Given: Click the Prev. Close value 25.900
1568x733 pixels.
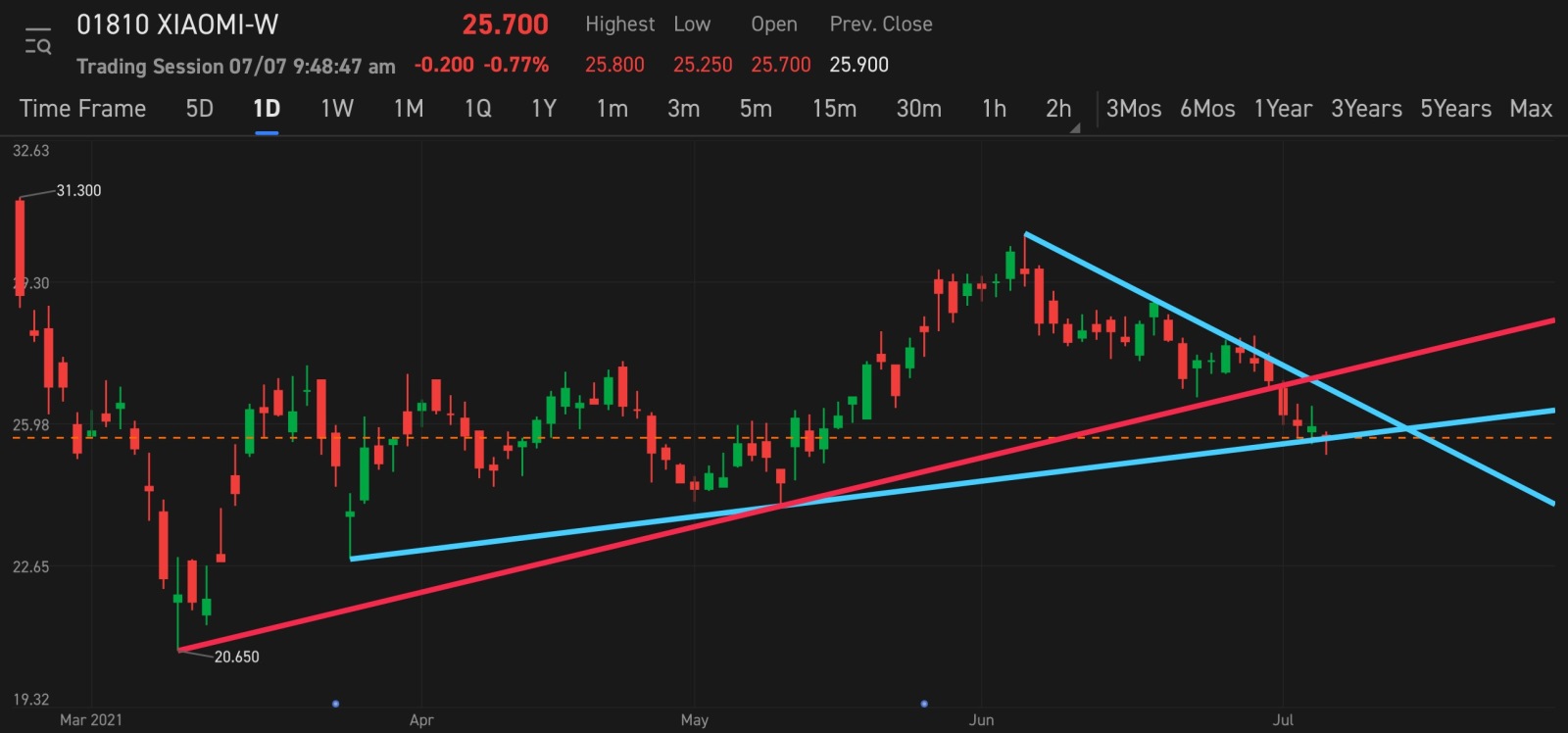Looking at the screenshot, I should (x=859, y=66).
